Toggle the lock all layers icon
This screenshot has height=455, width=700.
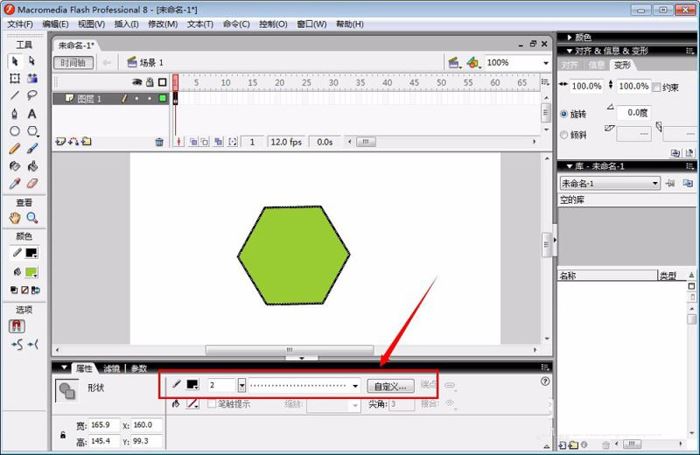click(x=150, y=82)
